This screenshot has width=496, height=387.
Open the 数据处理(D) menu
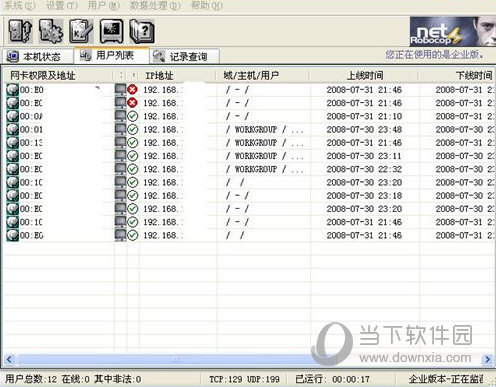tap(155, 6)
